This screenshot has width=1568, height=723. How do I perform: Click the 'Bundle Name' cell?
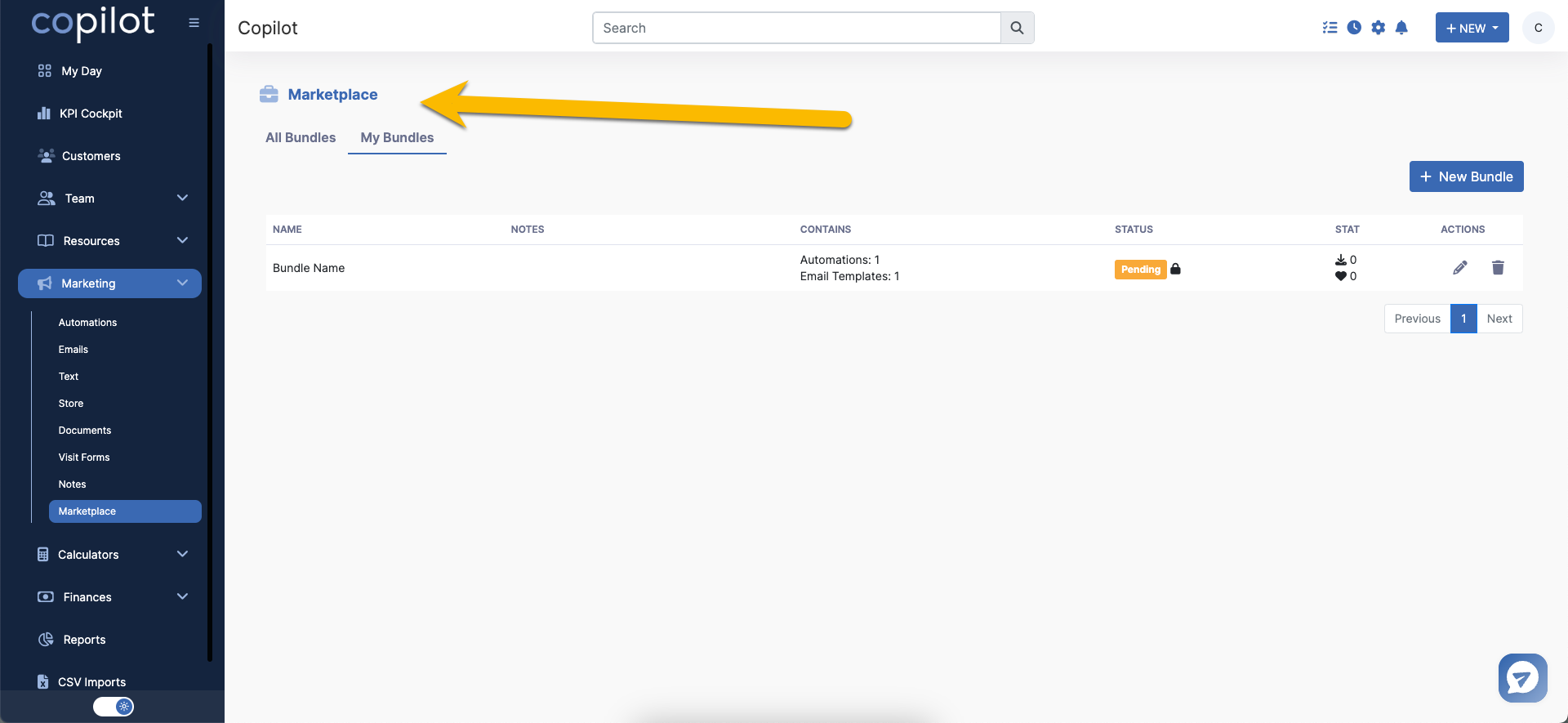coord(309,268)
